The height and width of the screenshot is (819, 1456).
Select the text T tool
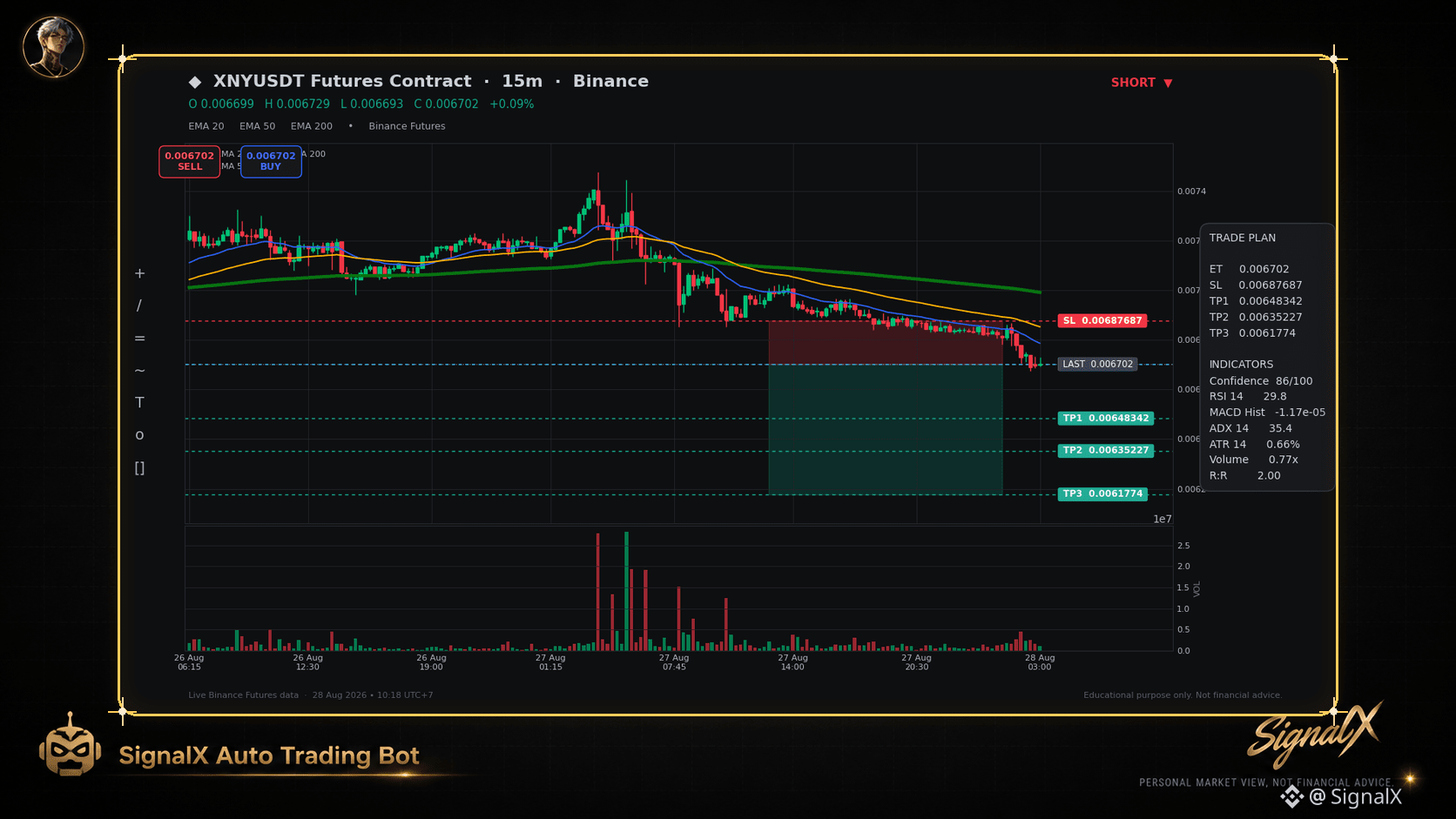139,403
